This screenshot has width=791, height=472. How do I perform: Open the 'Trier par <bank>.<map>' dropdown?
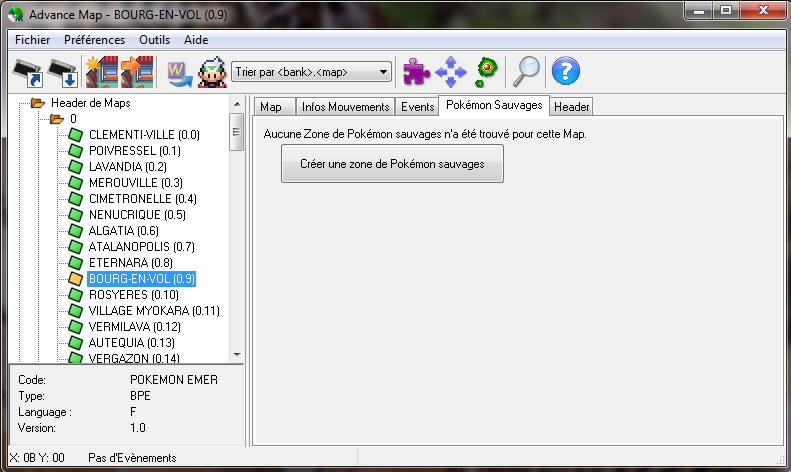311,72
